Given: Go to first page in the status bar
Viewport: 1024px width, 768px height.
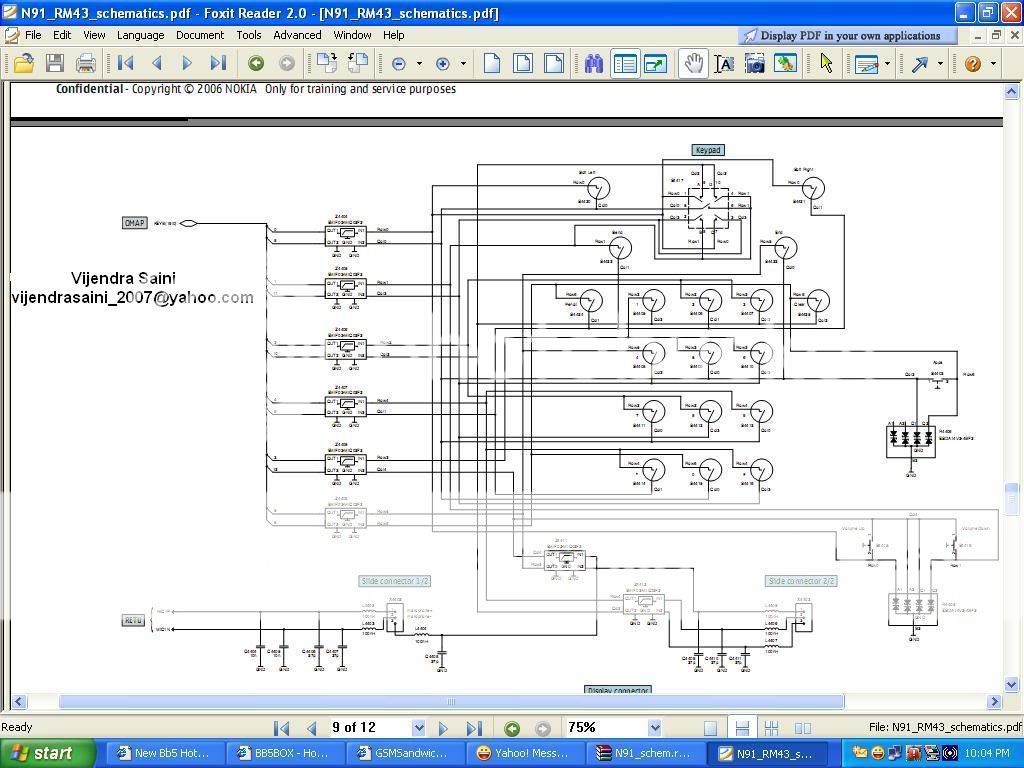Looking at the screenshot, I should (281, 728).
